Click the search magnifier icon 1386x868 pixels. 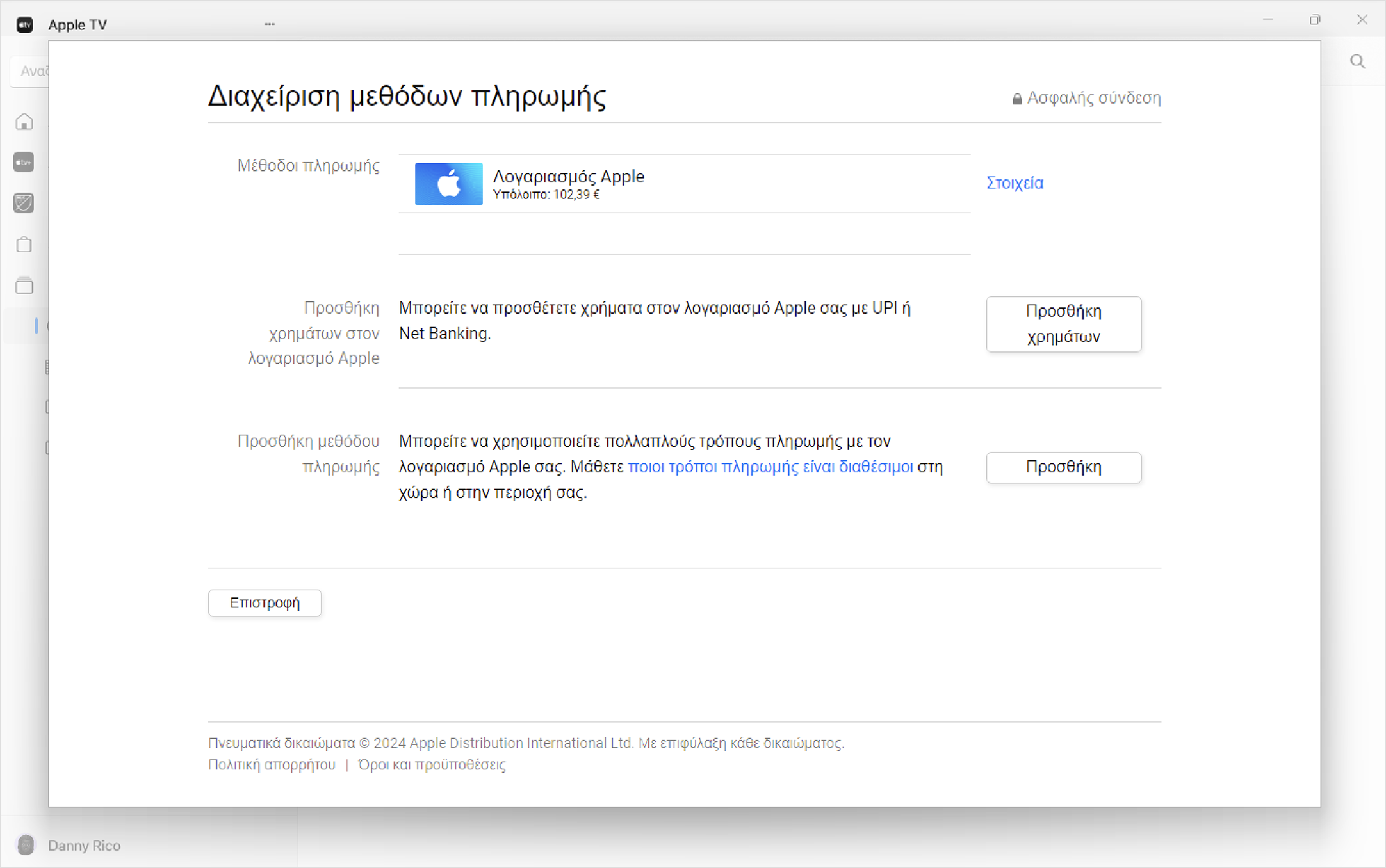(x=1358, y=61)
